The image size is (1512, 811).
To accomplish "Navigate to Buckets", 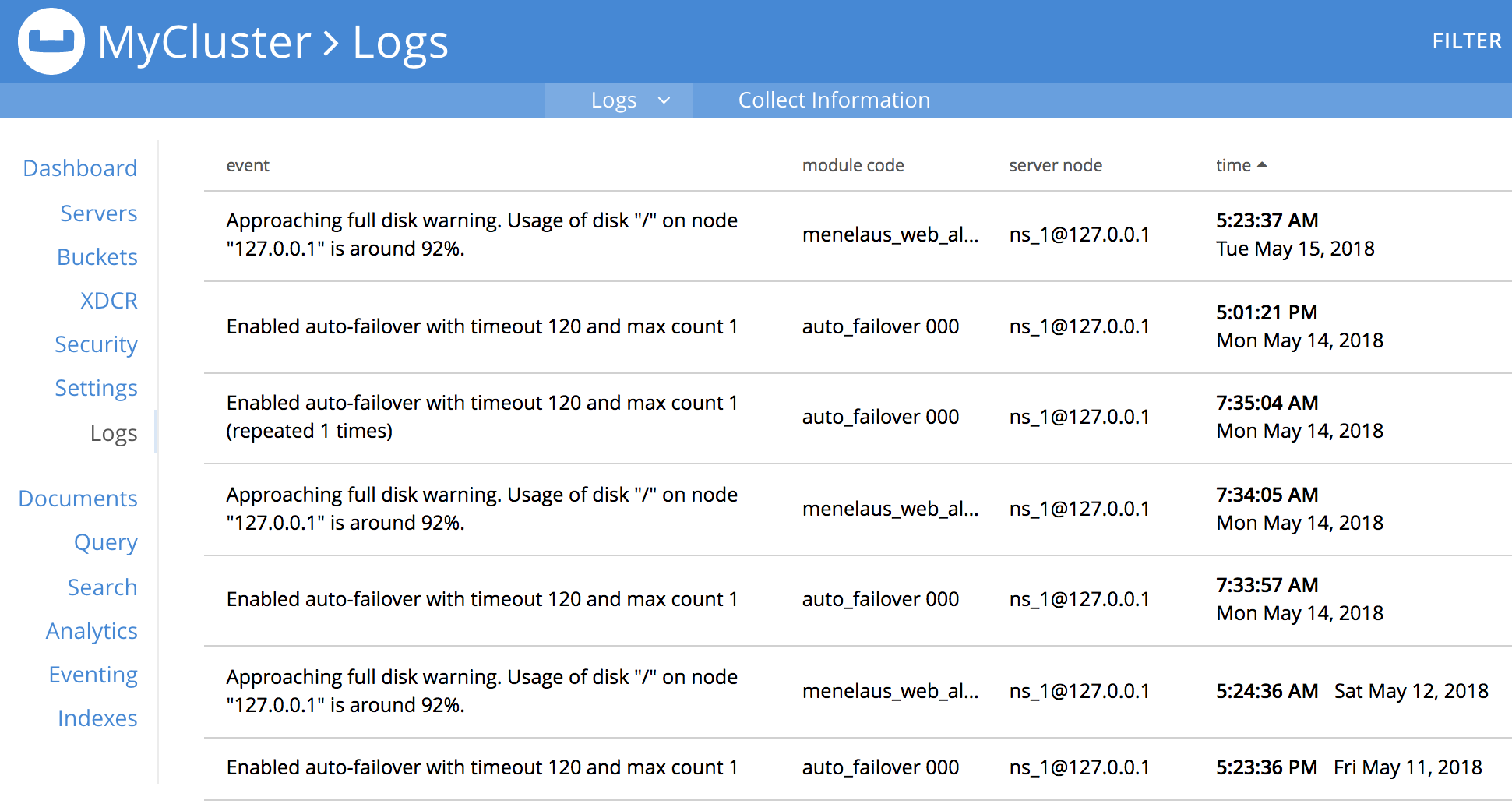I will coord(97,257).
